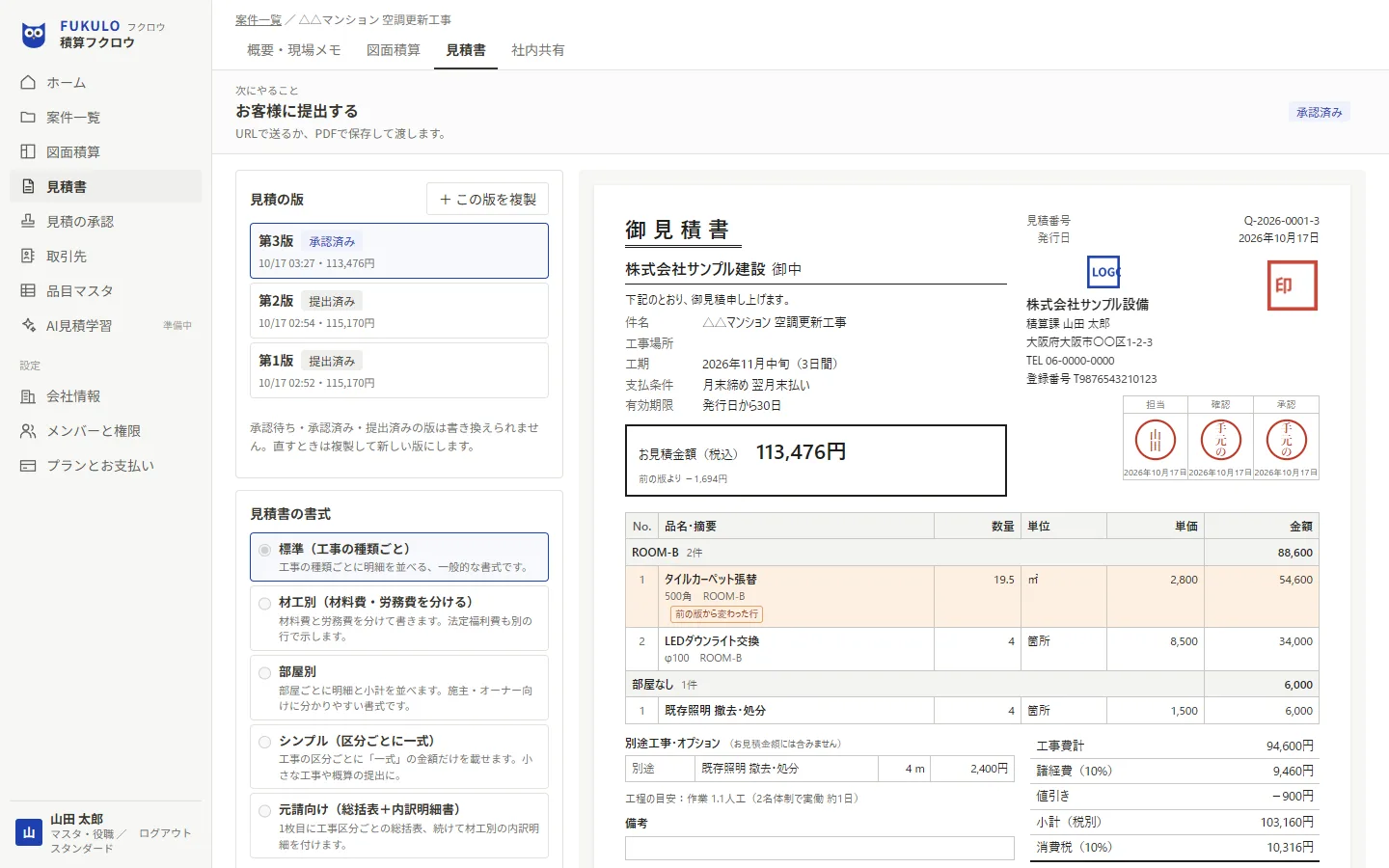This screenshot has height=868, width=1389.
Task: Click the 前の版から変わった行 tag
Action: [717, 614]
